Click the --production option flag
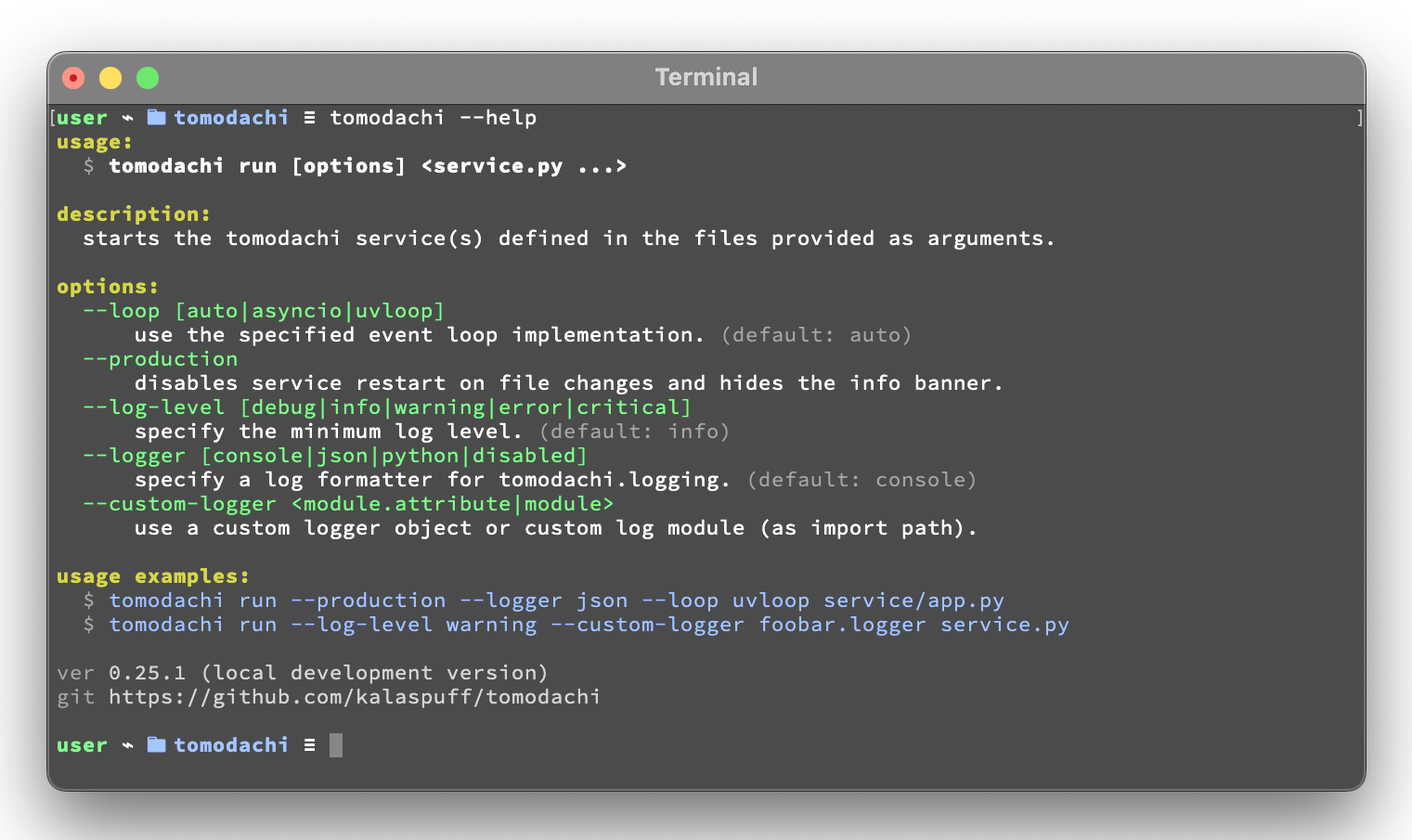The width and height of the screenshot is (1412, 840). click(x=160, y=358)
